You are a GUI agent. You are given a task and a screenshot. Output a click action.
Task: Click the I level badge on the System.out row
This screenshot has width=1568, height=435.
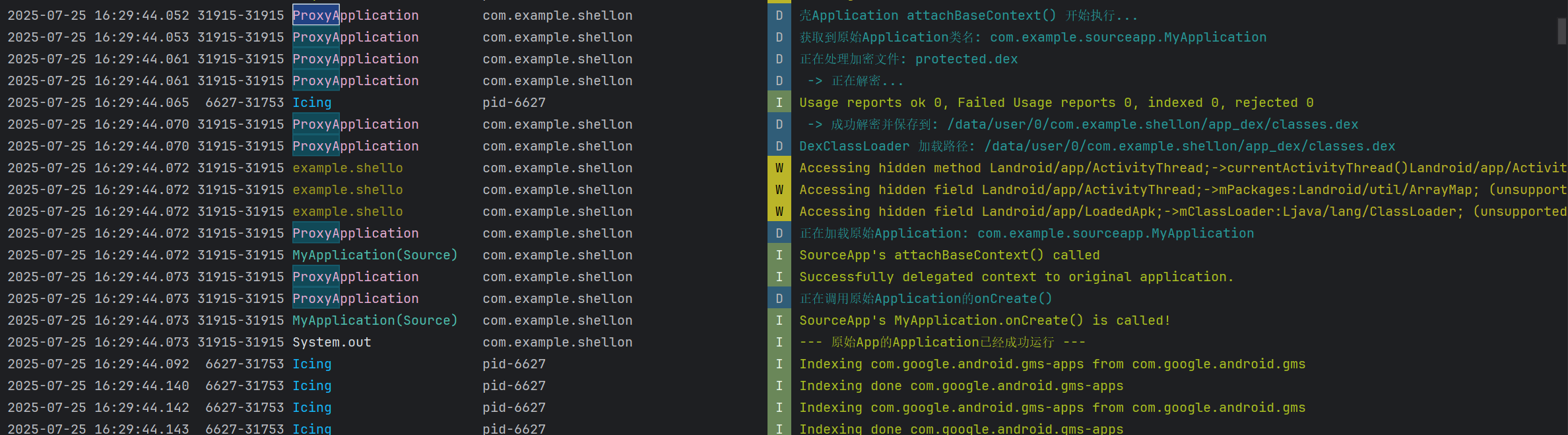click(x=779, y=342)
